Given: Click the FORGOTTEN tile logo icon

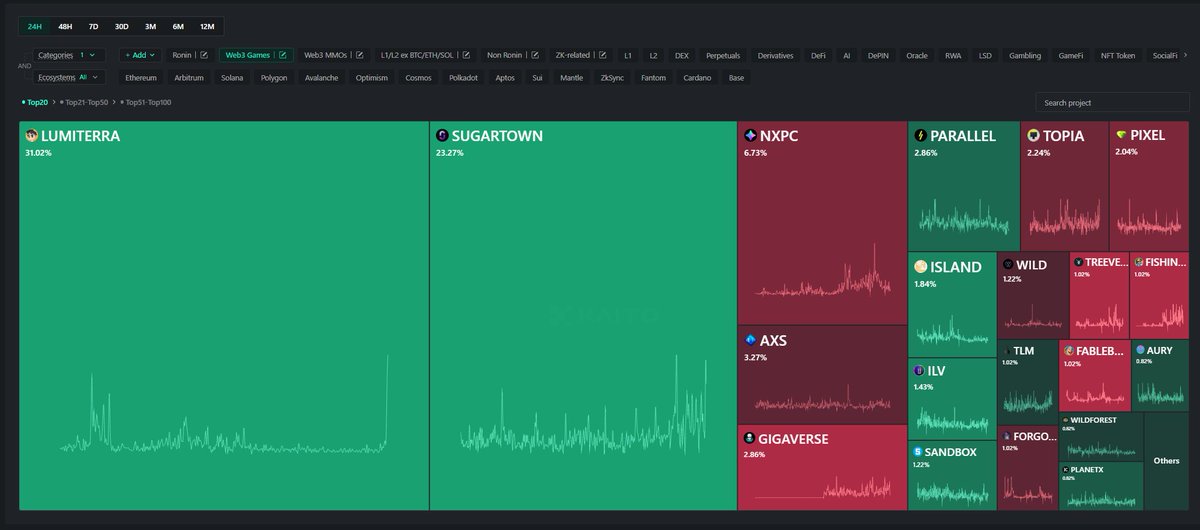Looking at the screenshot, I should (1007, 436).
